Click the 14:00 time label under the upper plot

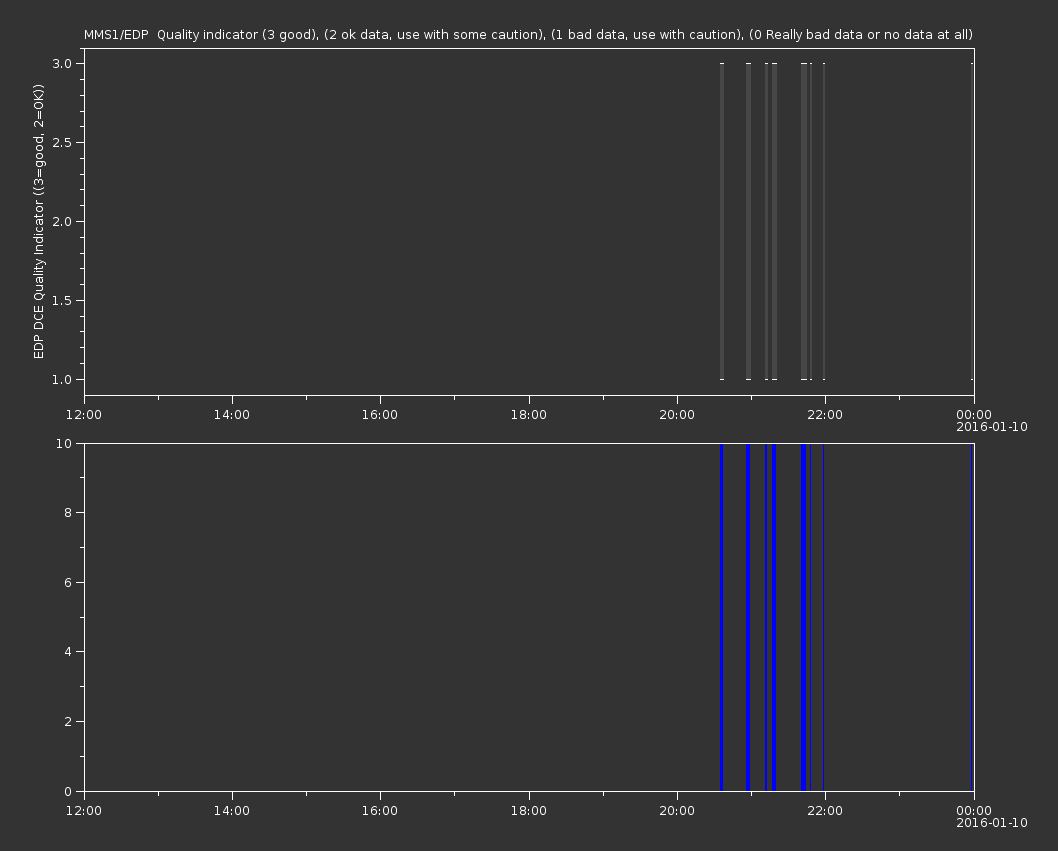pyautogui.click(x=231, y=414)
